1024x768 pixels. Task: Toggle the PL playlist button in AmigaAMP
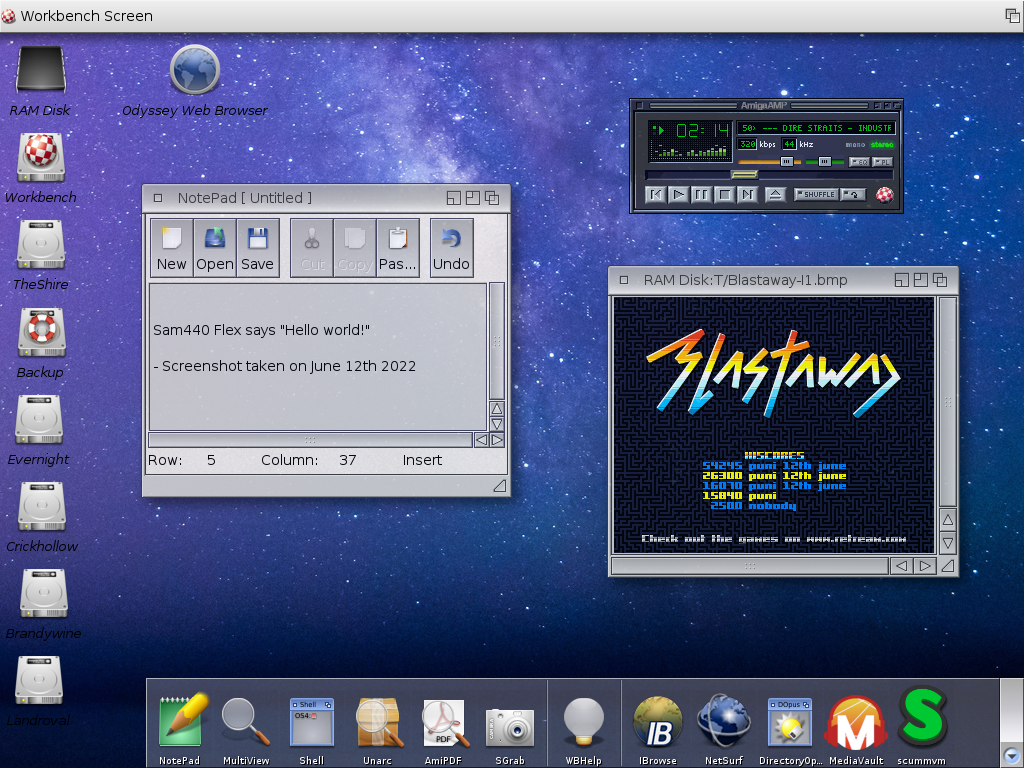coord(882,162)
